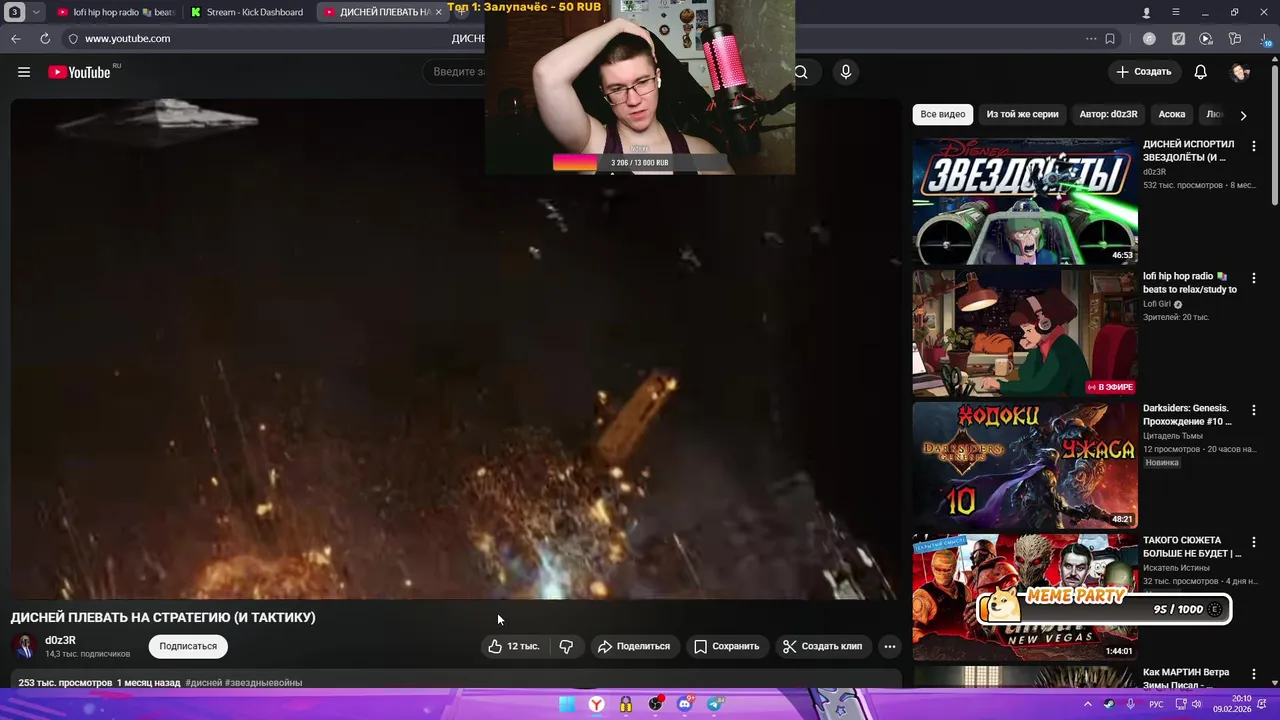The height and width of the screenshot is (720, 1280).
Task: Open YouTube notifications bell
Action: pyautogui.click(x=1201, y=72)
